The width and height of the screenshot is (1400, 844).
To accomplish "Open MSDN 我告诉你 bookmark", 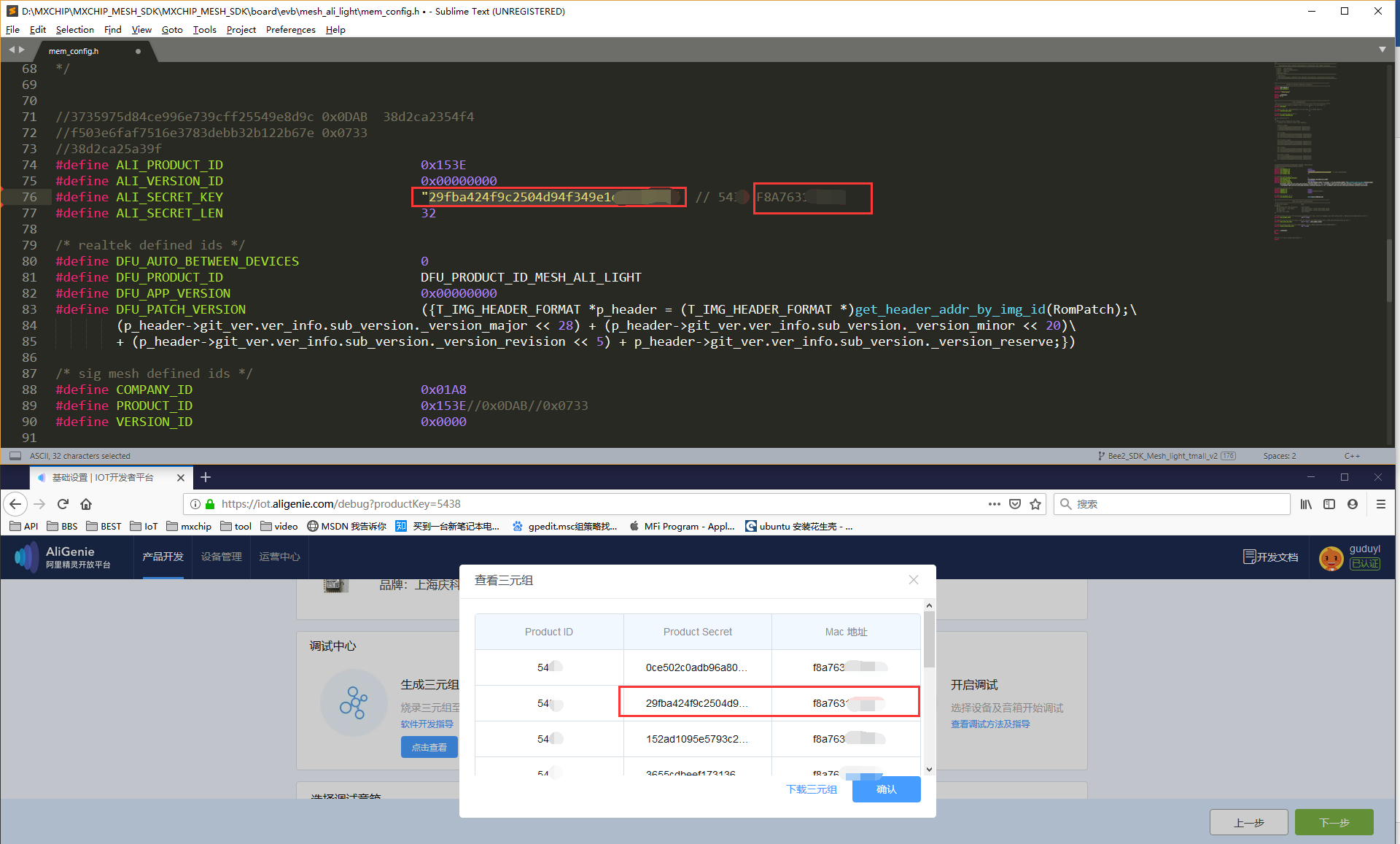I will coord(346,526).
